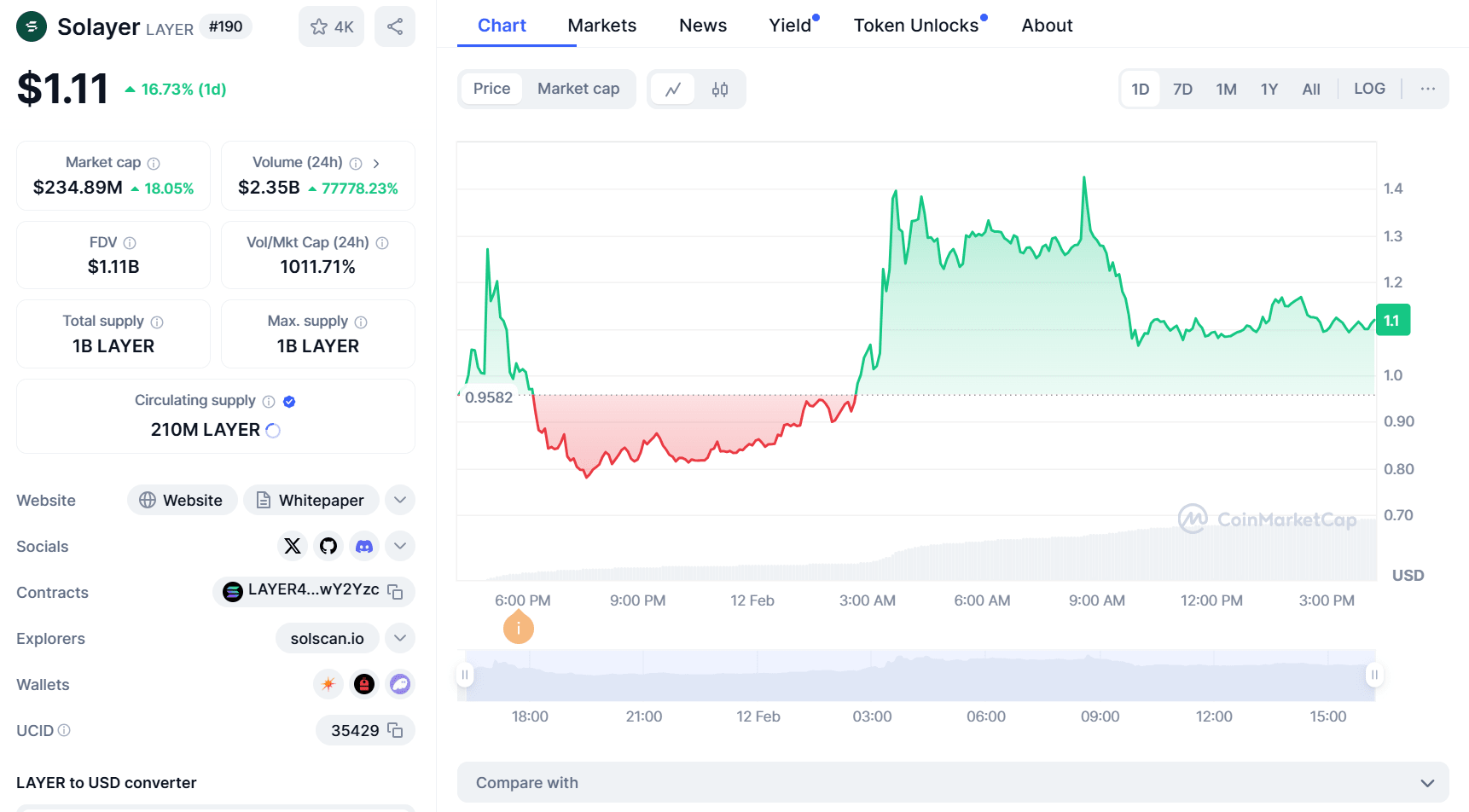The height and width of the screenshot is (812, 1469).
Task: Open the solscan.io explorer link
Action: click(x=328, y=638)
